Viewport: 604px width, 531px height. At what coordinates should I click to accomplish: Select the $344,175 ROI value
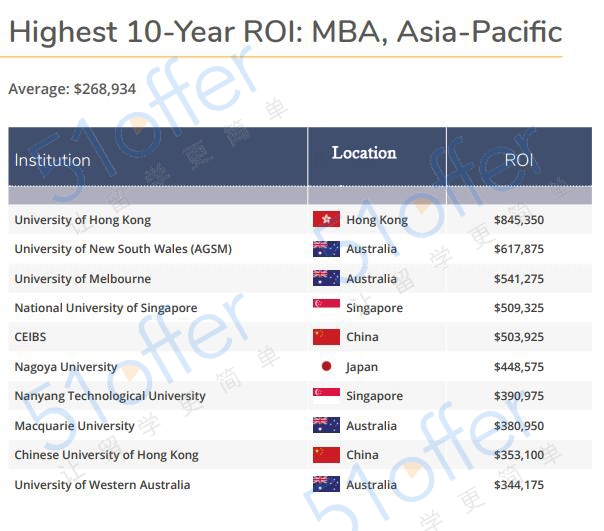pos(519,485)
